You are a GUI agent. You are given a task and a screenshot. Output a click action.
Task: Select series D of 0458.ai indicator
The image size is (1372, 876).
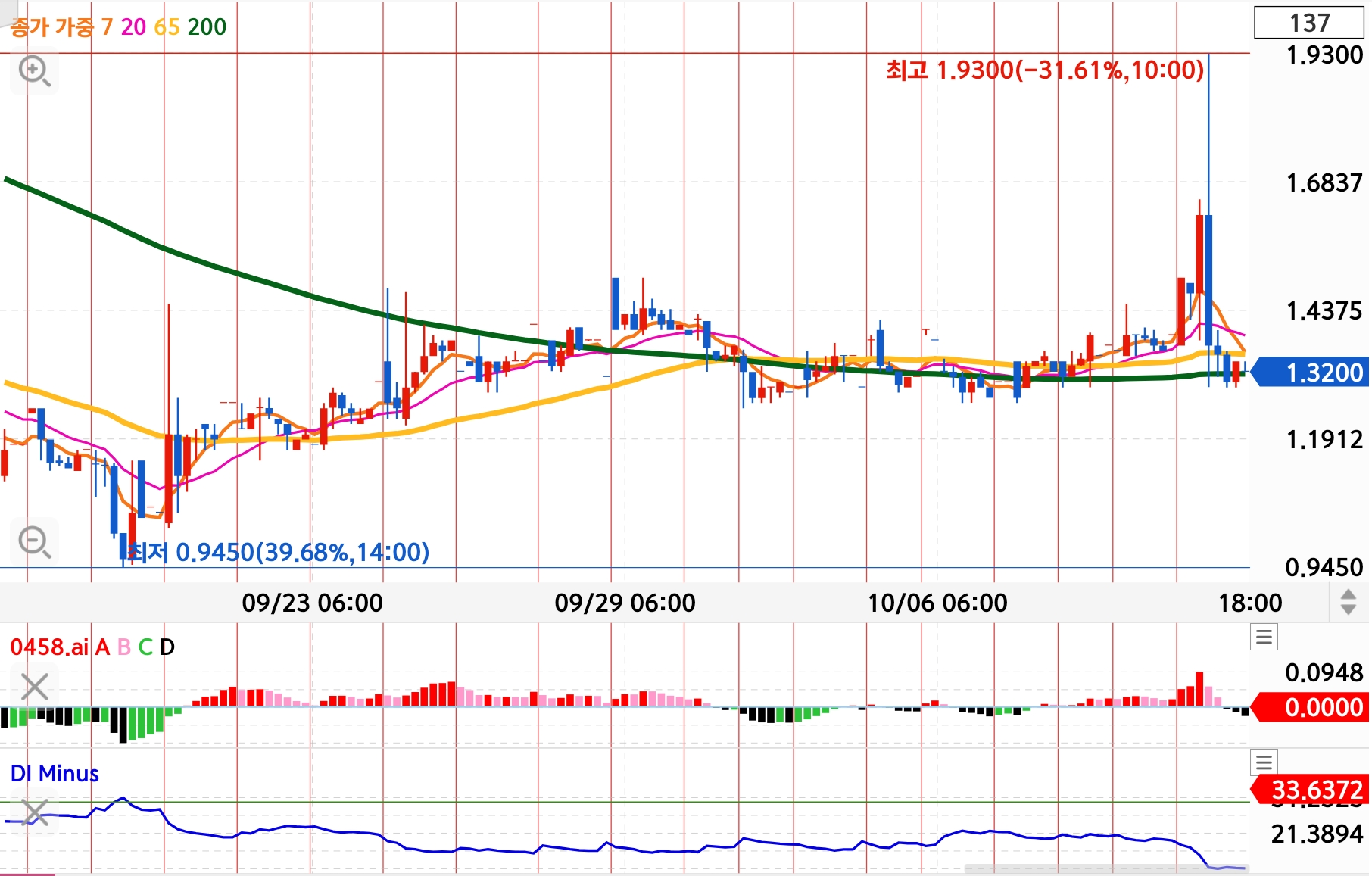point(167,647)
